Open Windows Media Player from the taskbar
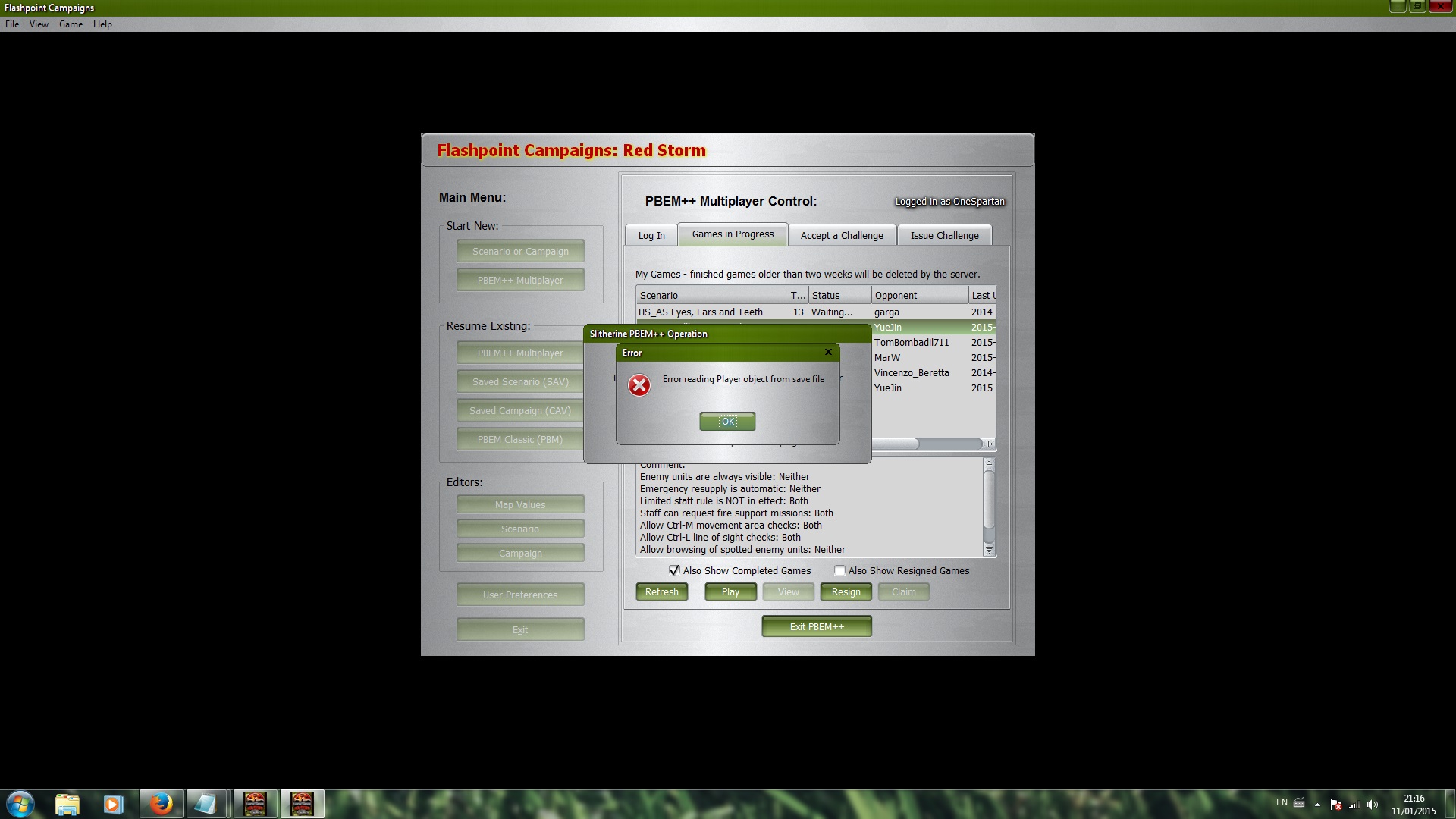The width and height of the screenshot is (1456, 819). point(113,804)
